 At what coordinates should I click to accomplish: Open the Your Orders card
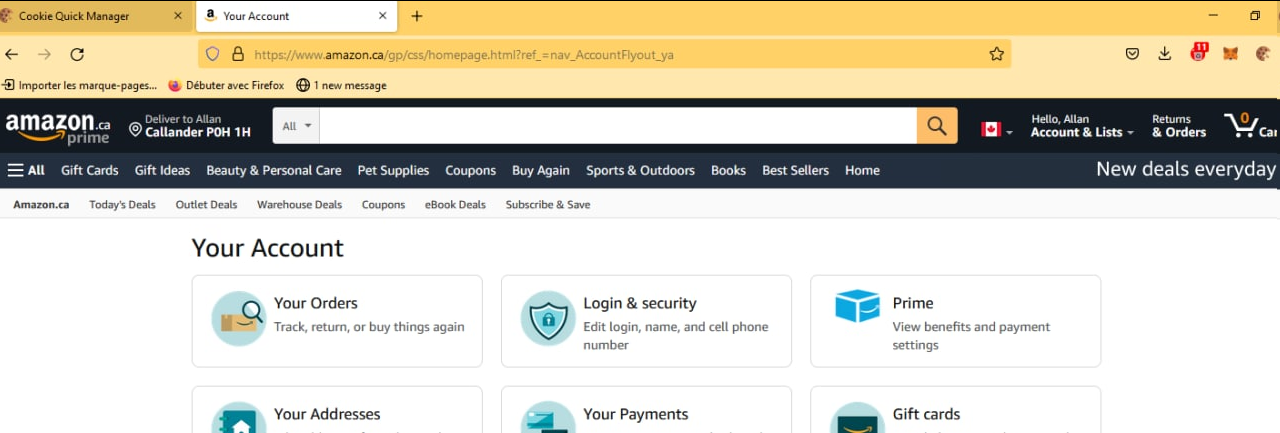point(337,321)
